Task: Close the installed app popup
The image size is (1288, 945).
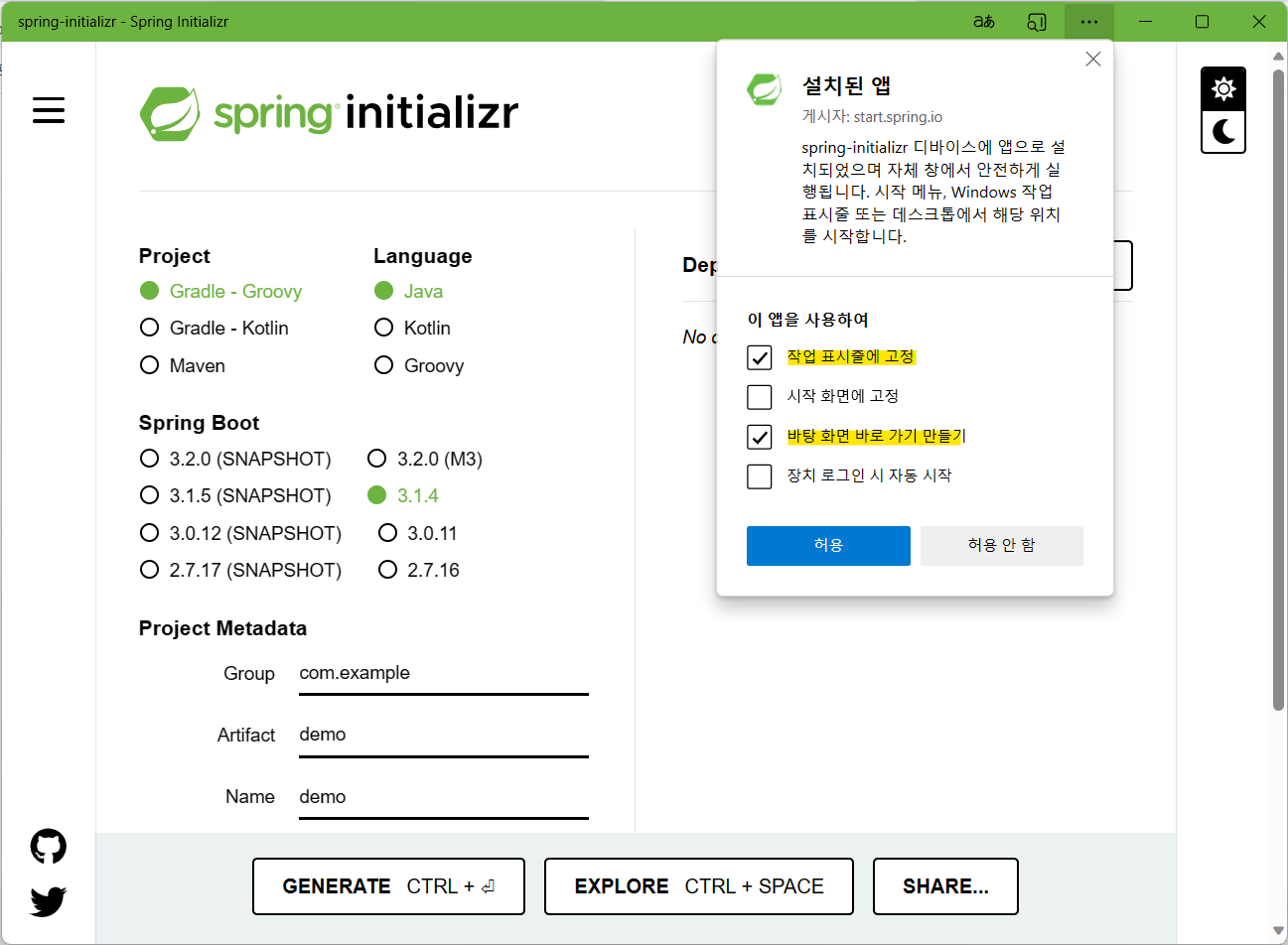Action: click(x=1093, y=60)
